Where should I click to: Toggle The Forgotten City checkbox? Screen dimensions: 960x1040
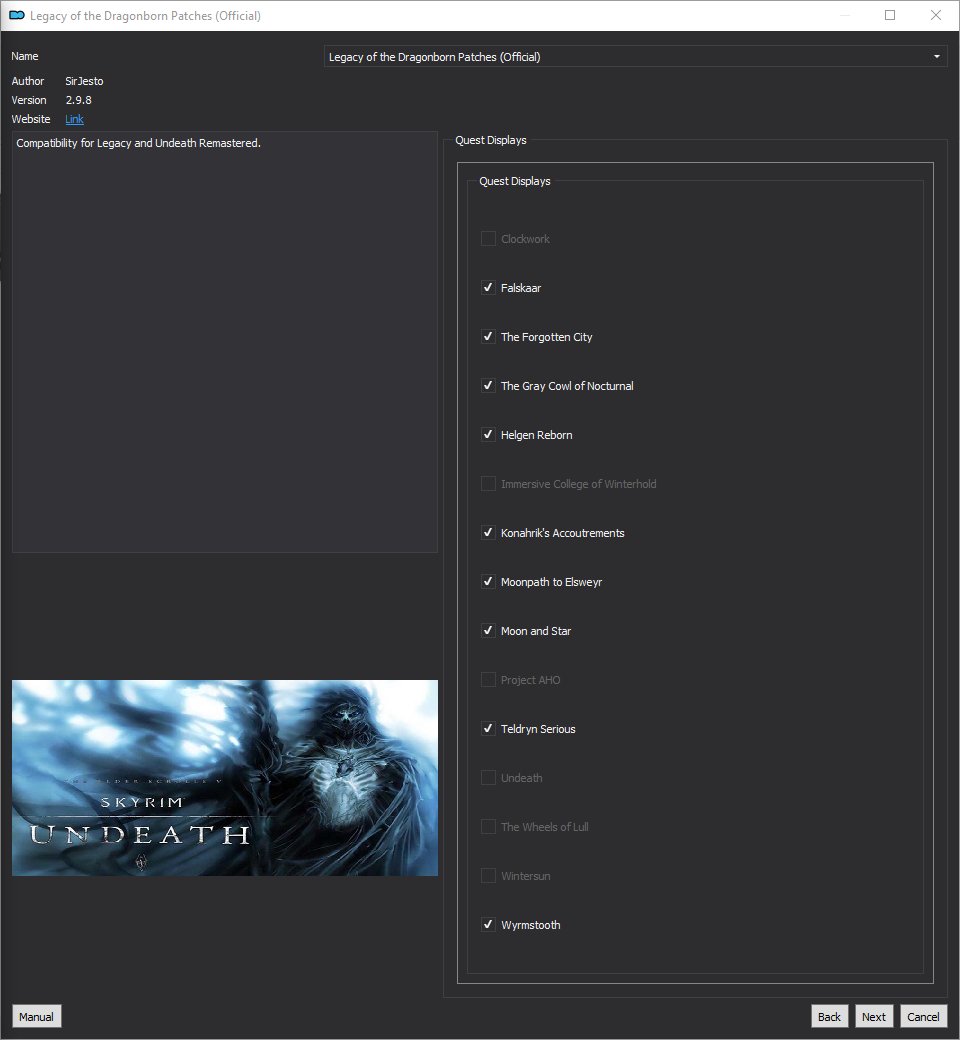488,337
